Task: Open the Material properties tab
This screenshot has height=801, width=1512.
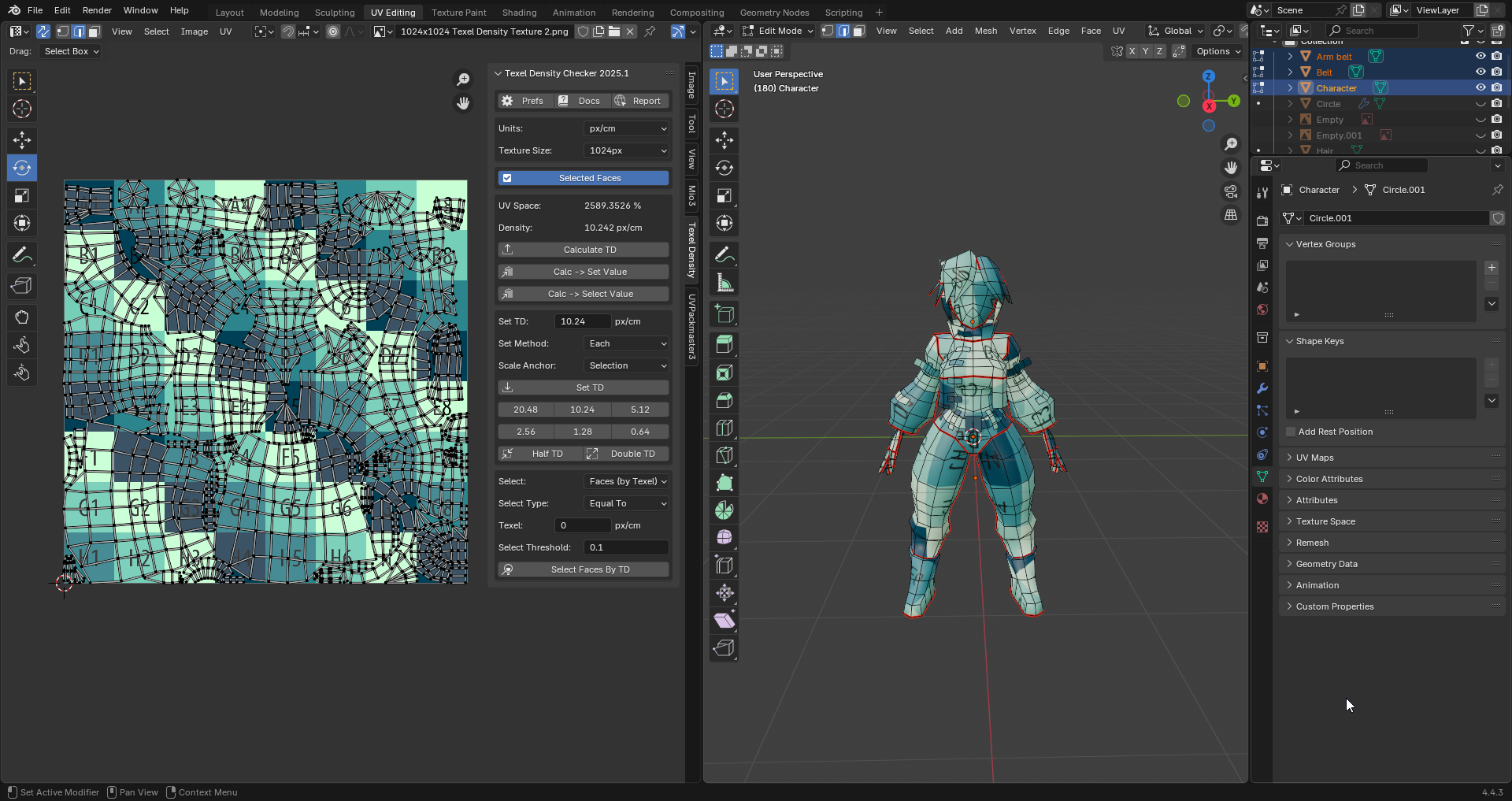Action: 1262,499
